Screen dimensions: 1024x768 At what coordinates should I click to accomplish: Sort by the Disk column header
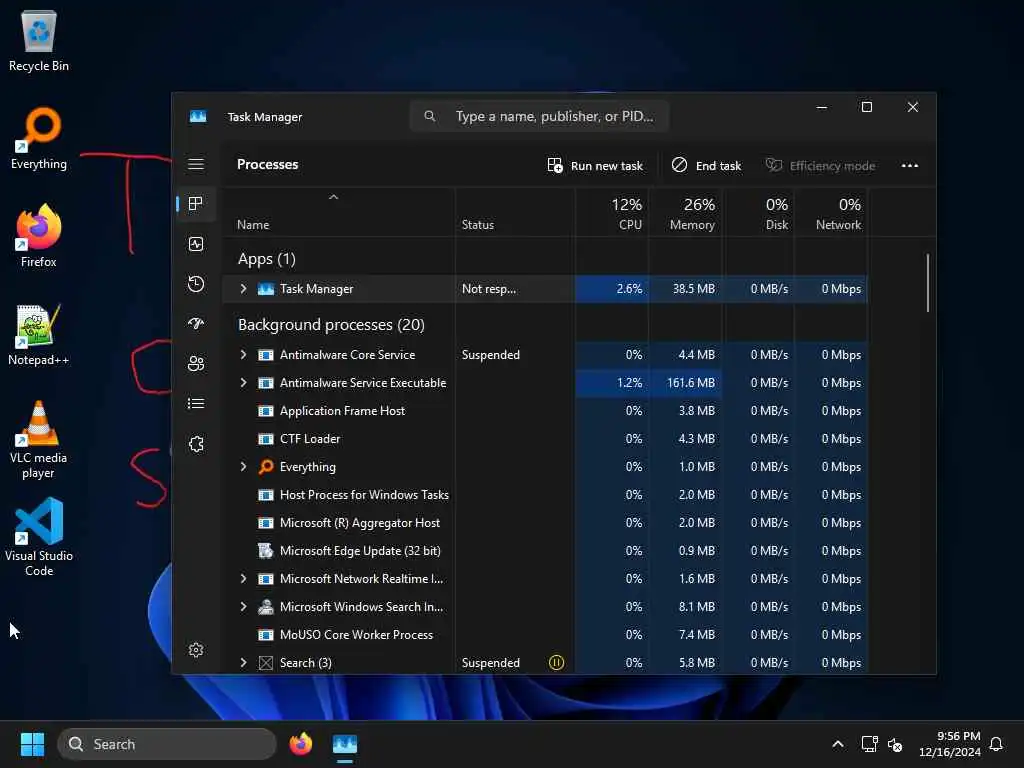pos(759,214)
